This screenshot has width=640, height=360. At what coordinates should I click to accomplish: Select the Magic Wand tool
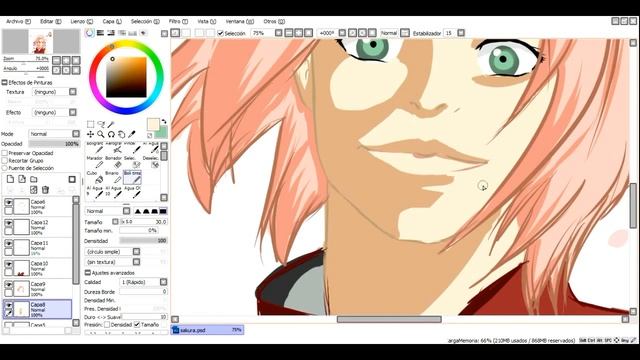tap(111, 124)
